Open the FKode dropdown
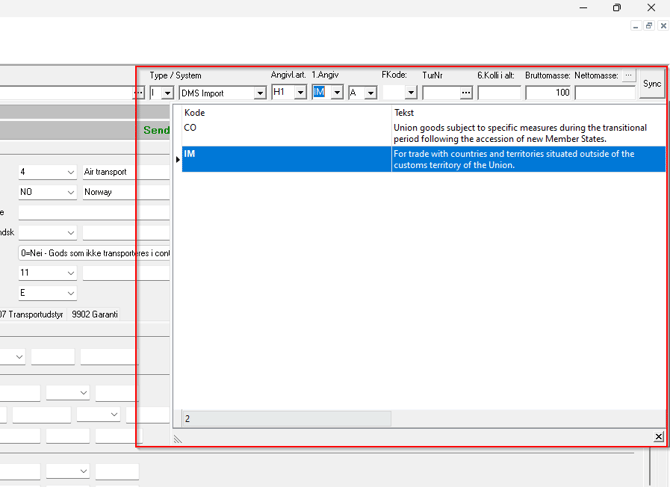Screen dimensions: 670x487 [x=411, y=93]
